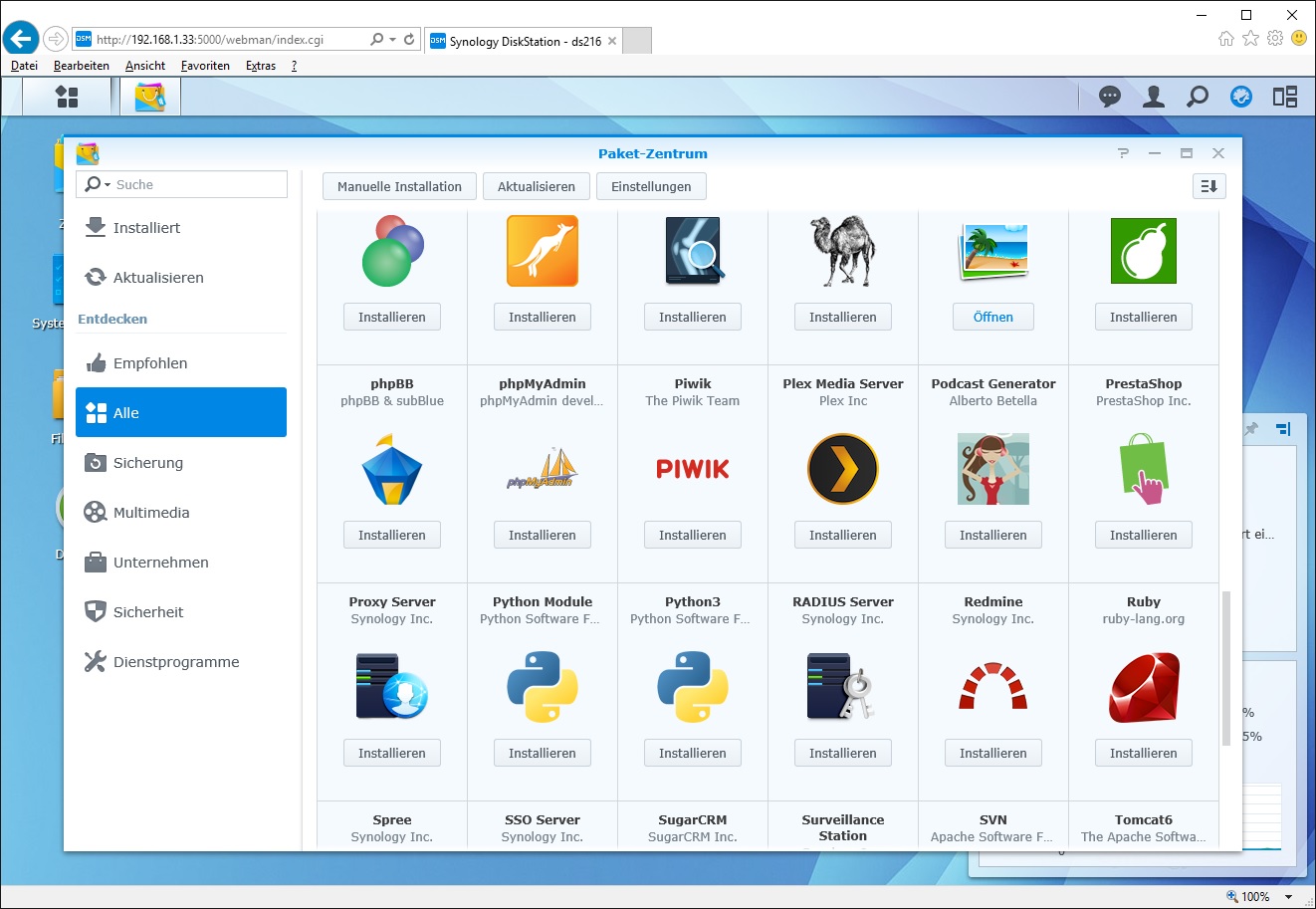Open the Bearbeiten browser menu
This screenshot has width=1316, height=909.
(82, 66)
